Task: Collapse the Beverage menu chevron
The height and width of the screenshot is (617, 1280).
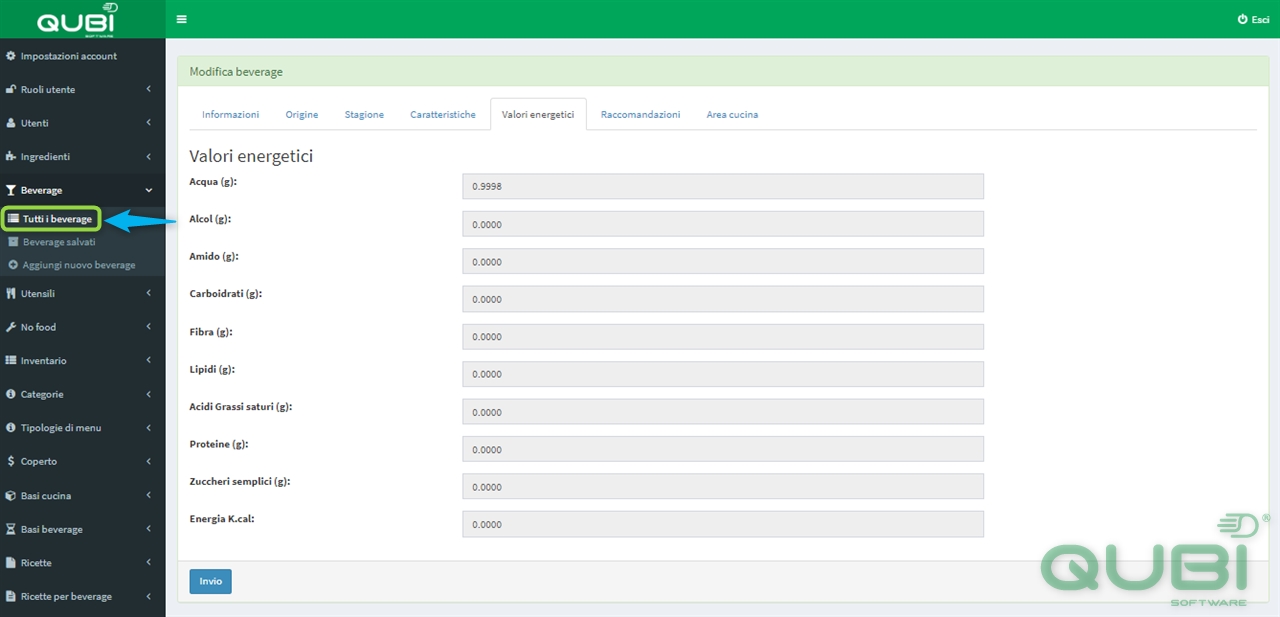Action: [x=148, y=190]
